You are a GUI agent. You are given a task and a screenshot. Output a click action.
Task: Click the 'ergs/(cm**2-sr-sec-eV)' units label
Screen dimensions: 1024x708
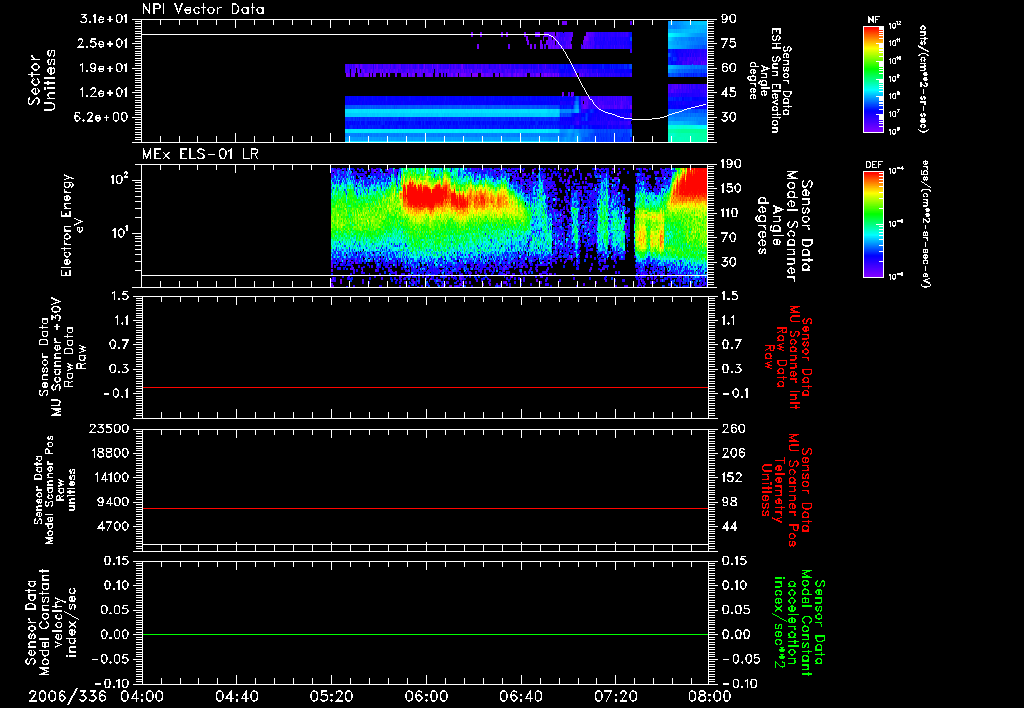click(924, 224)
